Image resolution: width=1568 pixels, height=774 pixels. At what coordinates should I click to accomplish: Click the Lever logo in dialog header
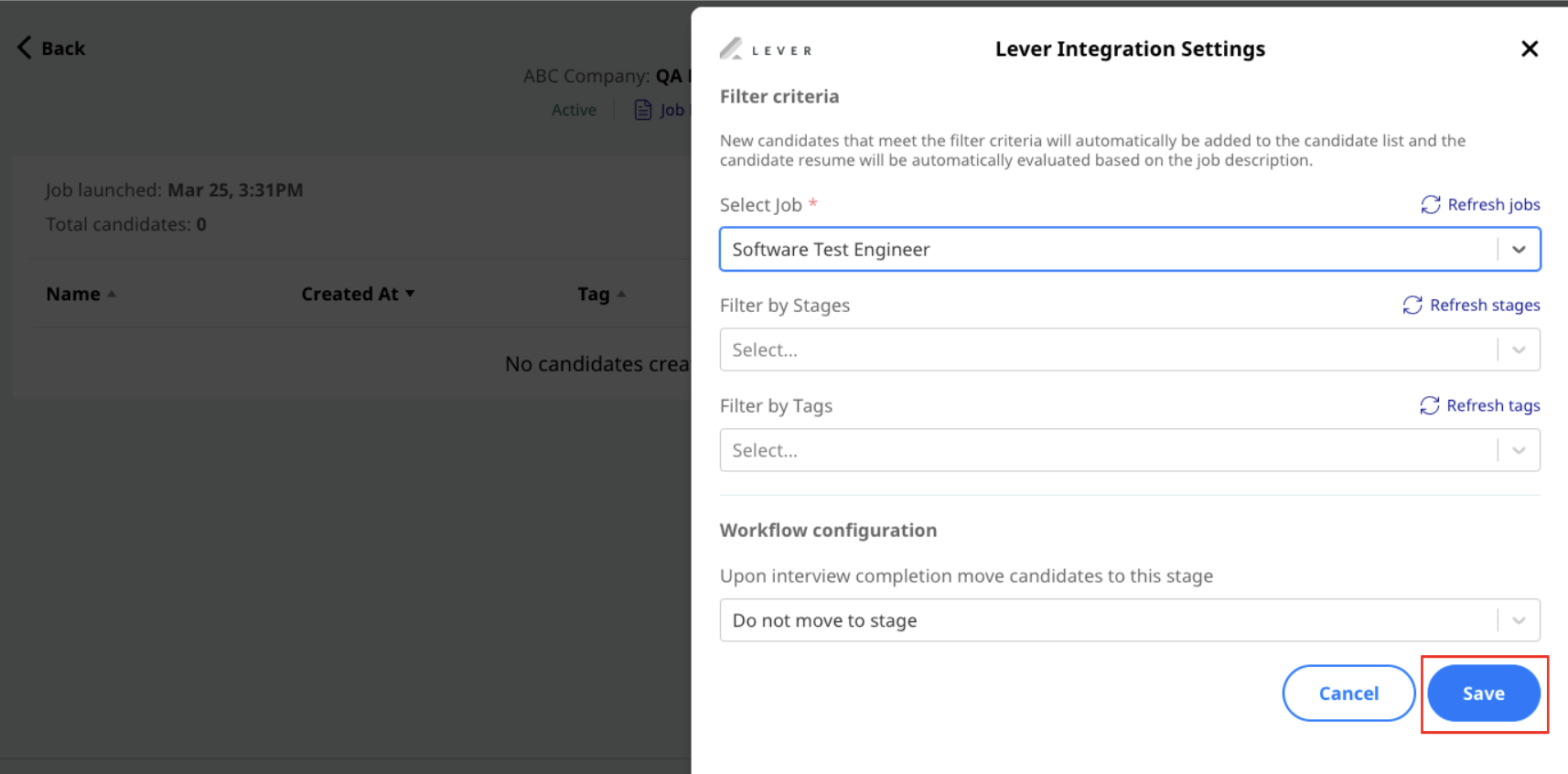pos(766,49)
